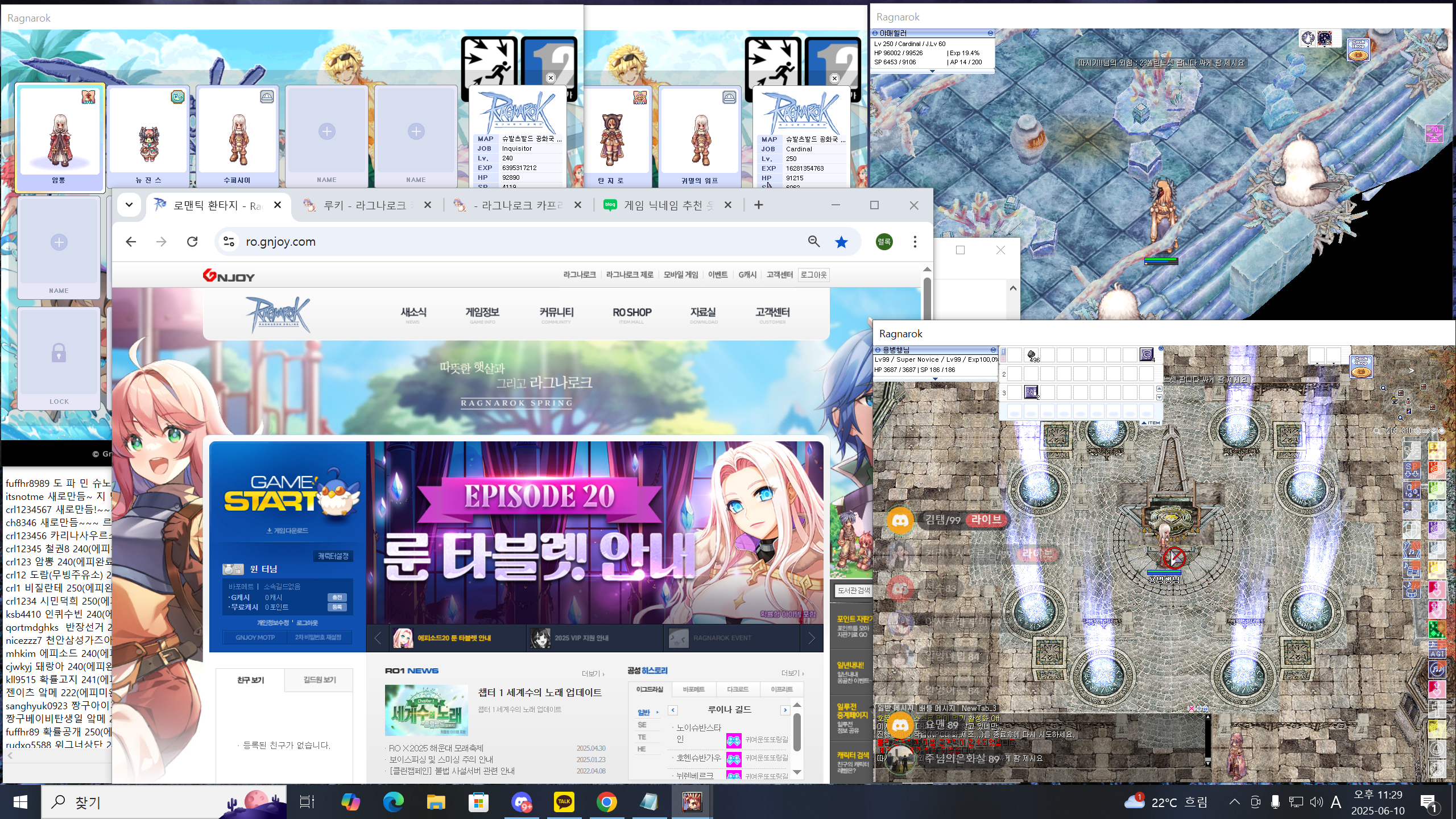
Task: Collapse 용병행님 status window minus icon
Action: click(x=993, y=350)
